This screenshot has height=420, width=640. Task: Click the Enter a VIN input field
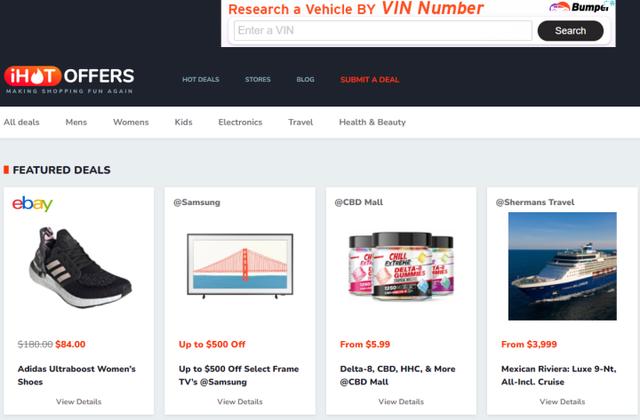[383, 31]
